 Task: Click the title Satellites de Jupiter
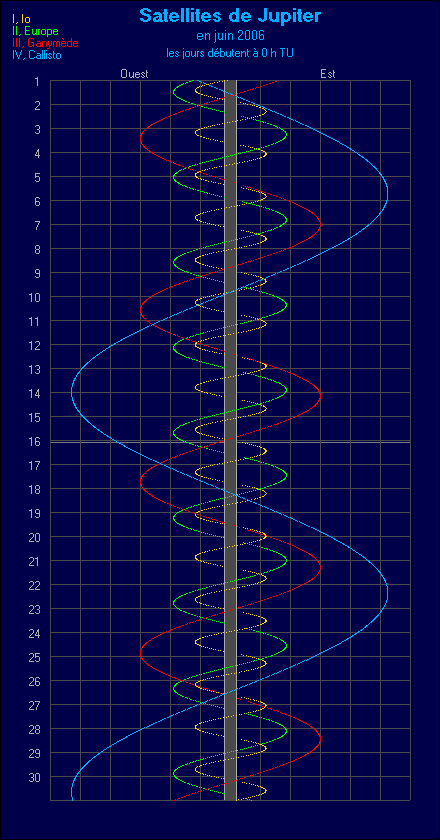(230, 16)
